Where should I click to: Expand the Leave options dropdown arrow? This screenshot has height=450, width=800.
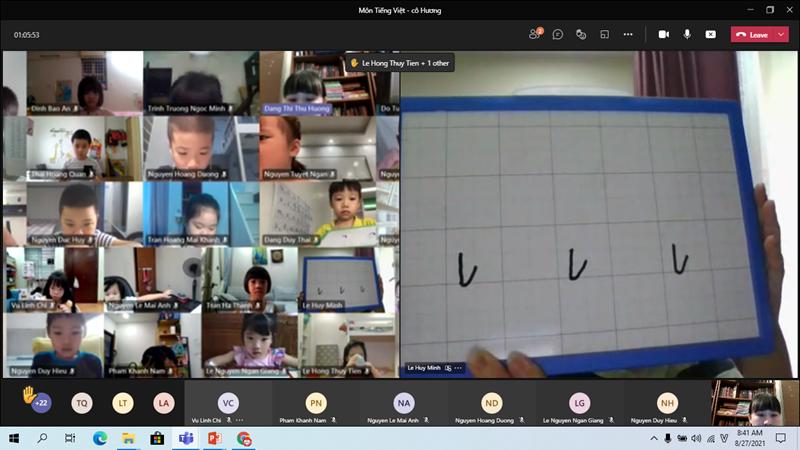click(x=781, y=35)
